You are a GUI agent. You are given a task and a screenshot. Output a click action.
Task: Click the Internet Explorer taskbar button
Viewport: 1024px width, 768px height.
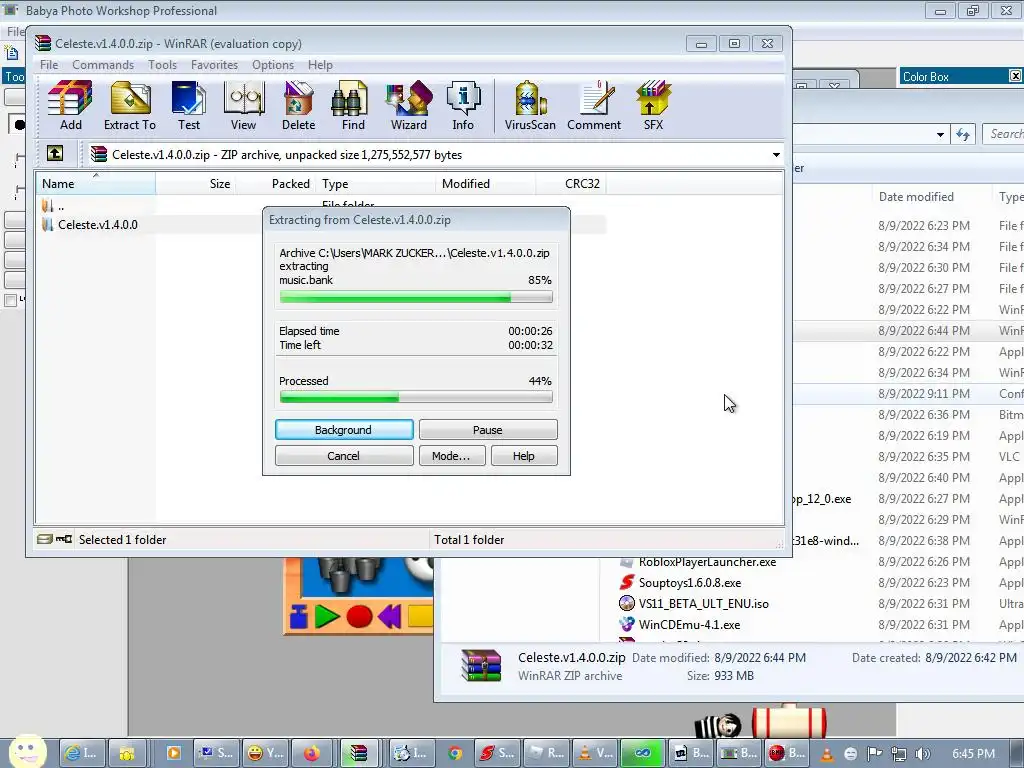point(82,753)
